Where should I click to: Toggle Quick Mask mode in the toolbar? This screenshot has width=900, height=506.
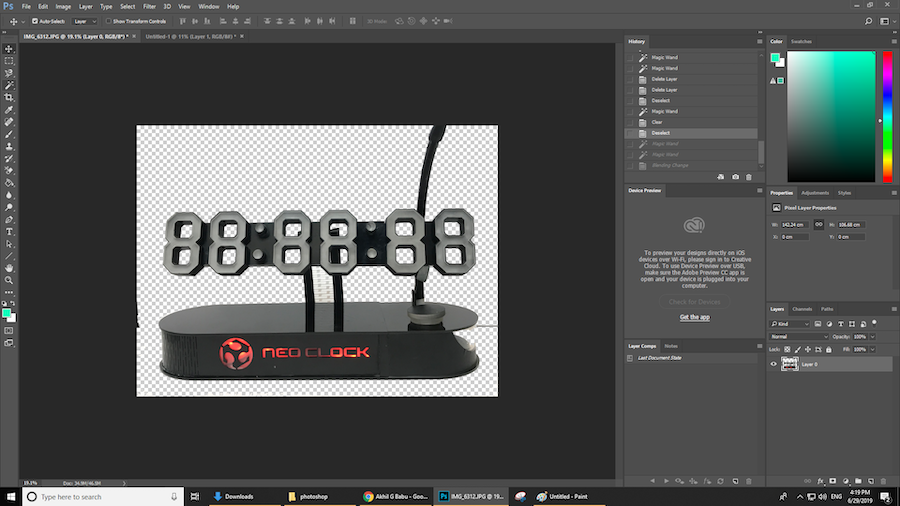click(x=9, y=330)
